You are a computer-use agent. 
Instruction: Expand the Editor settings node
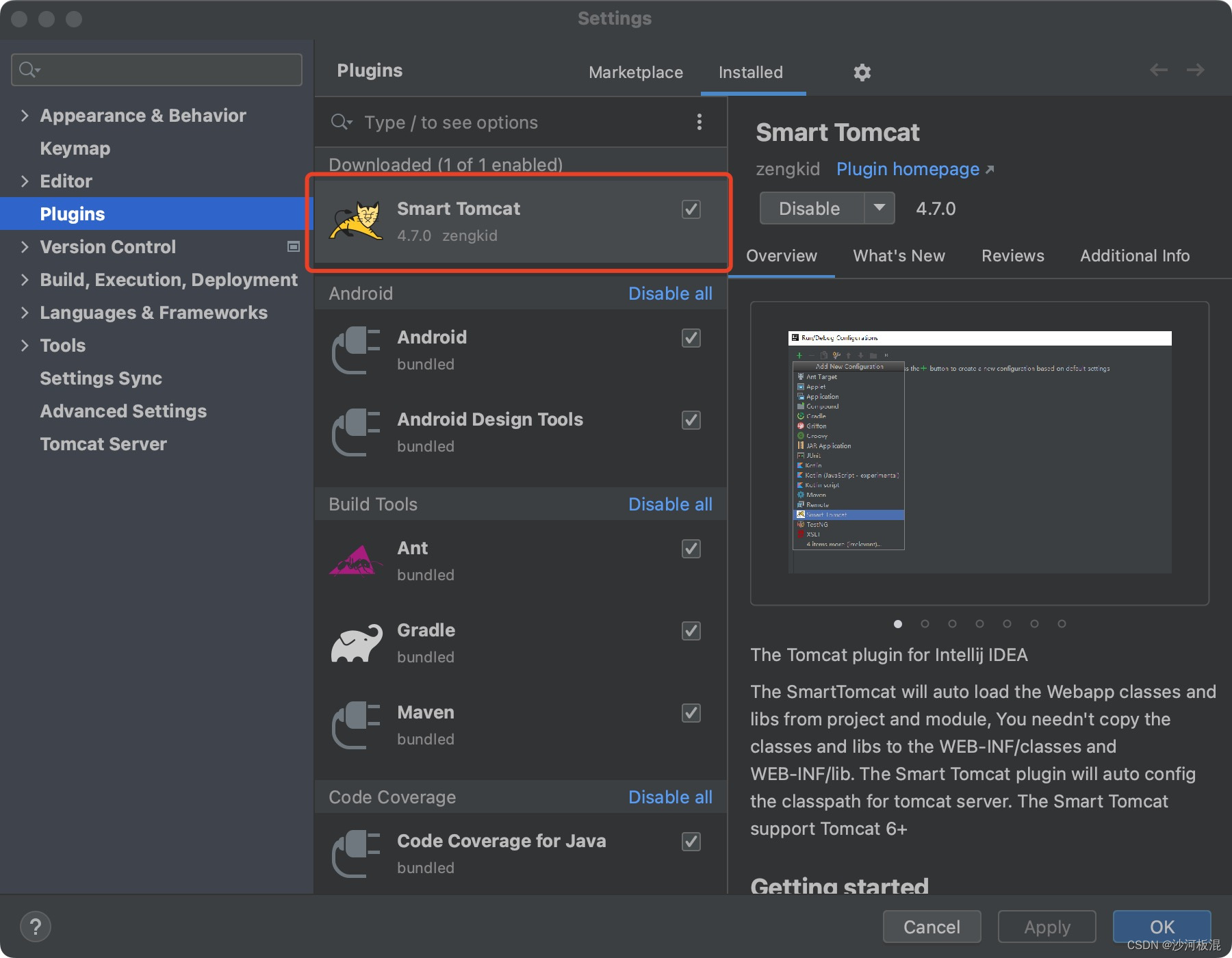pos(25,181)
